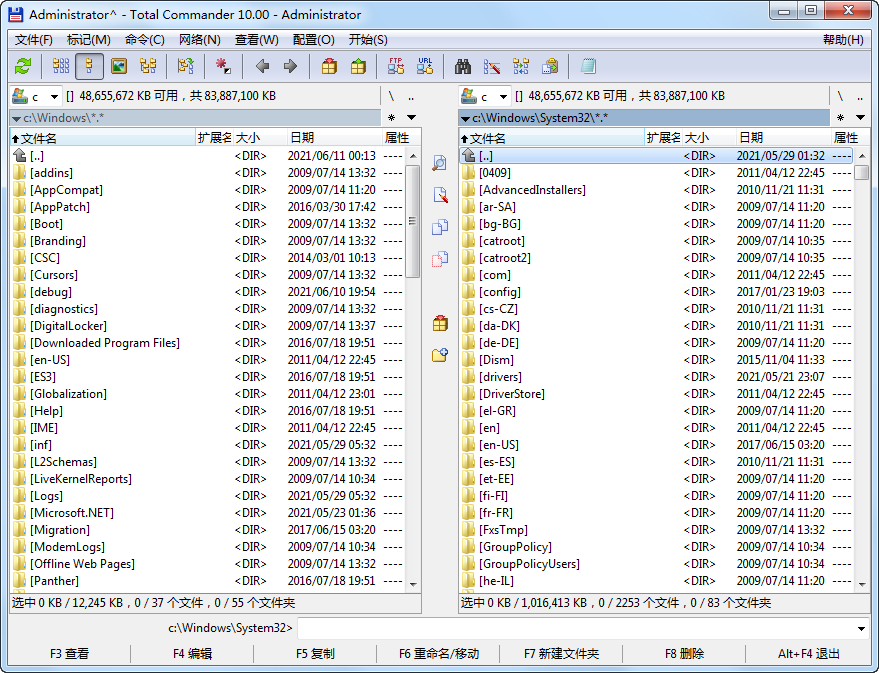Toggle the Tree view mode button
Screen dimensions: 879x673
(148, 67)
